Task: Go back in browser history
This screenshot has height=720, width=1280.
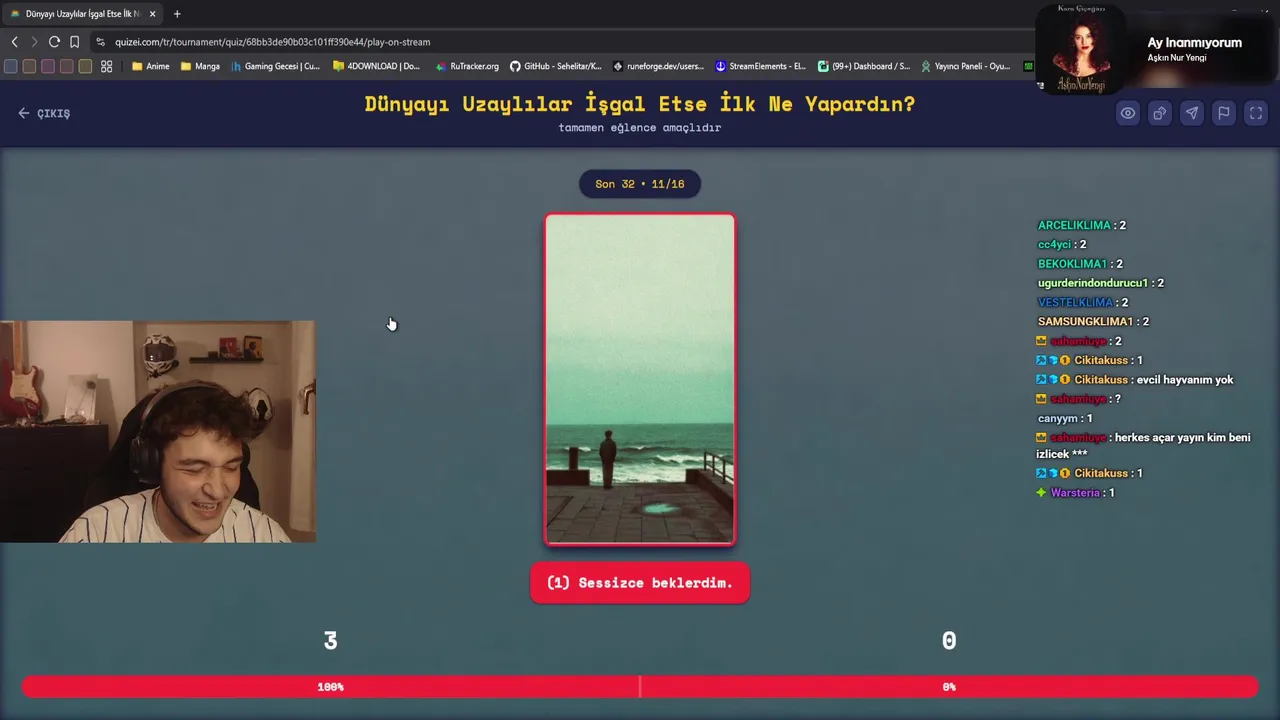Action: click(x=14, y=42)
